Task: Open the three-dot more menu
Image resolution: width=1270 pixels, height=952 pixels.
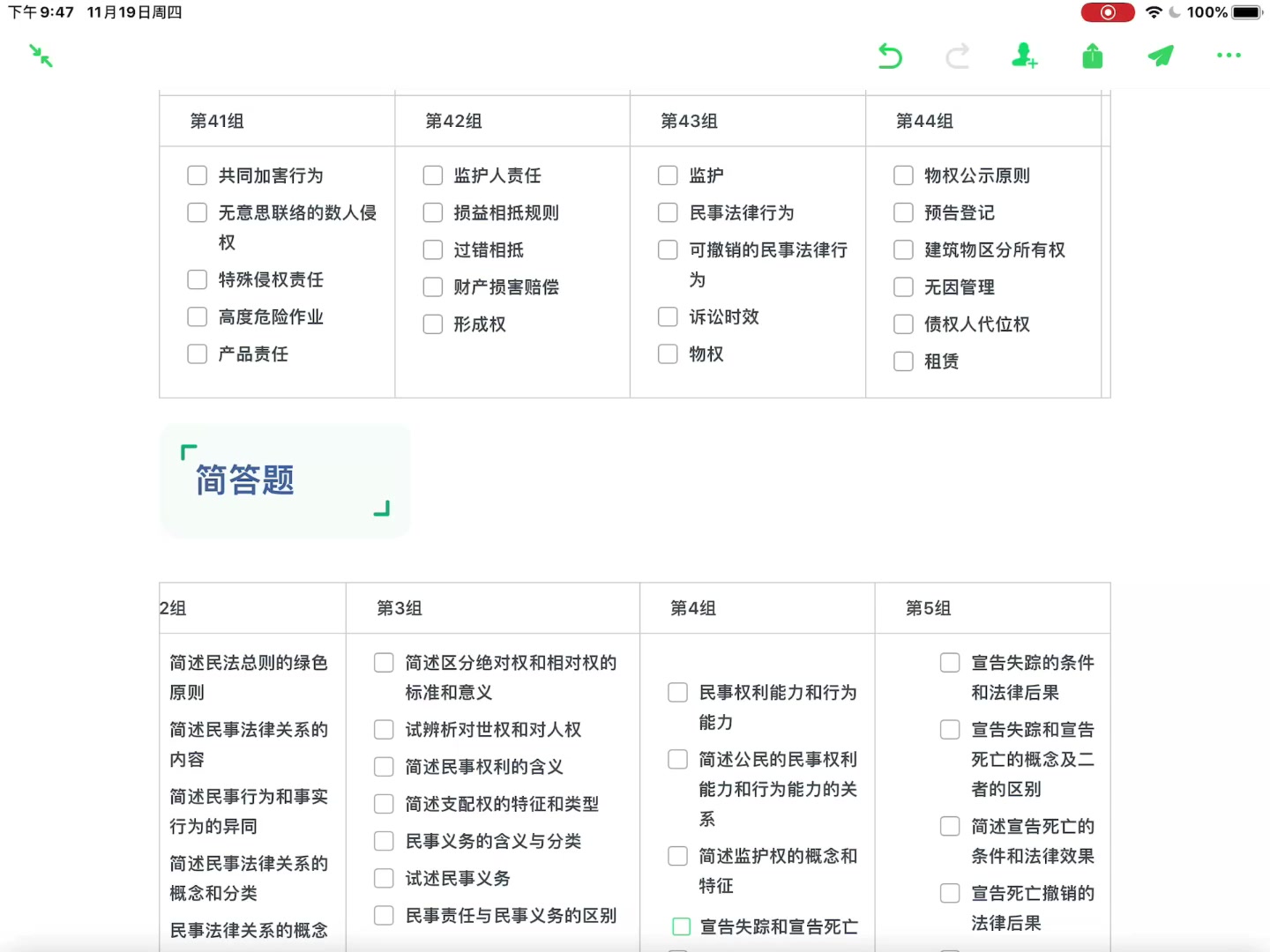Action: click(1229, 56)
